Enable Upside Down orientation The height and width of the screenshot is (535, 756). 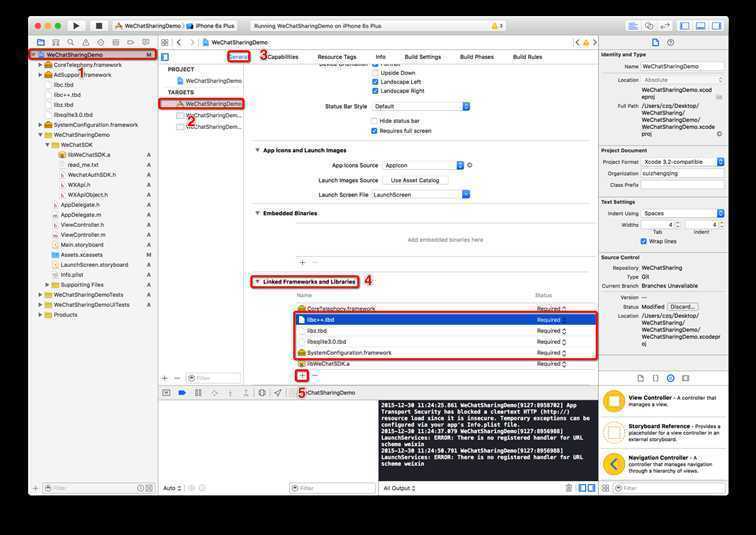(x=375, y=73)
